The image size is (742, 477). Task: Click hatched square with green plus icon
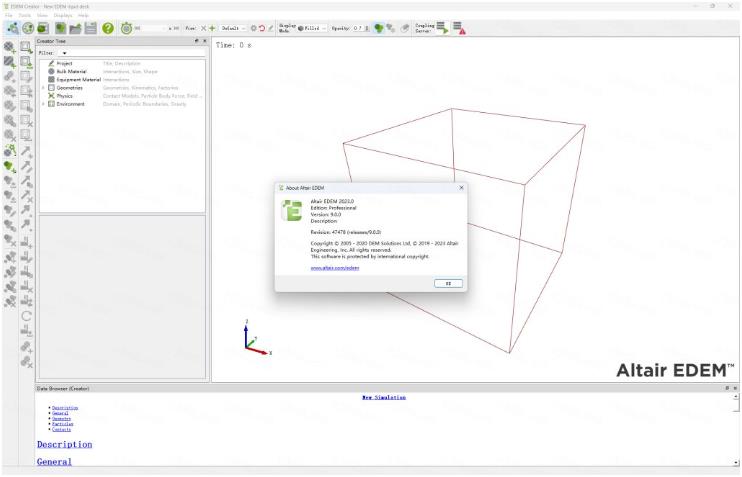coord(9,62)
